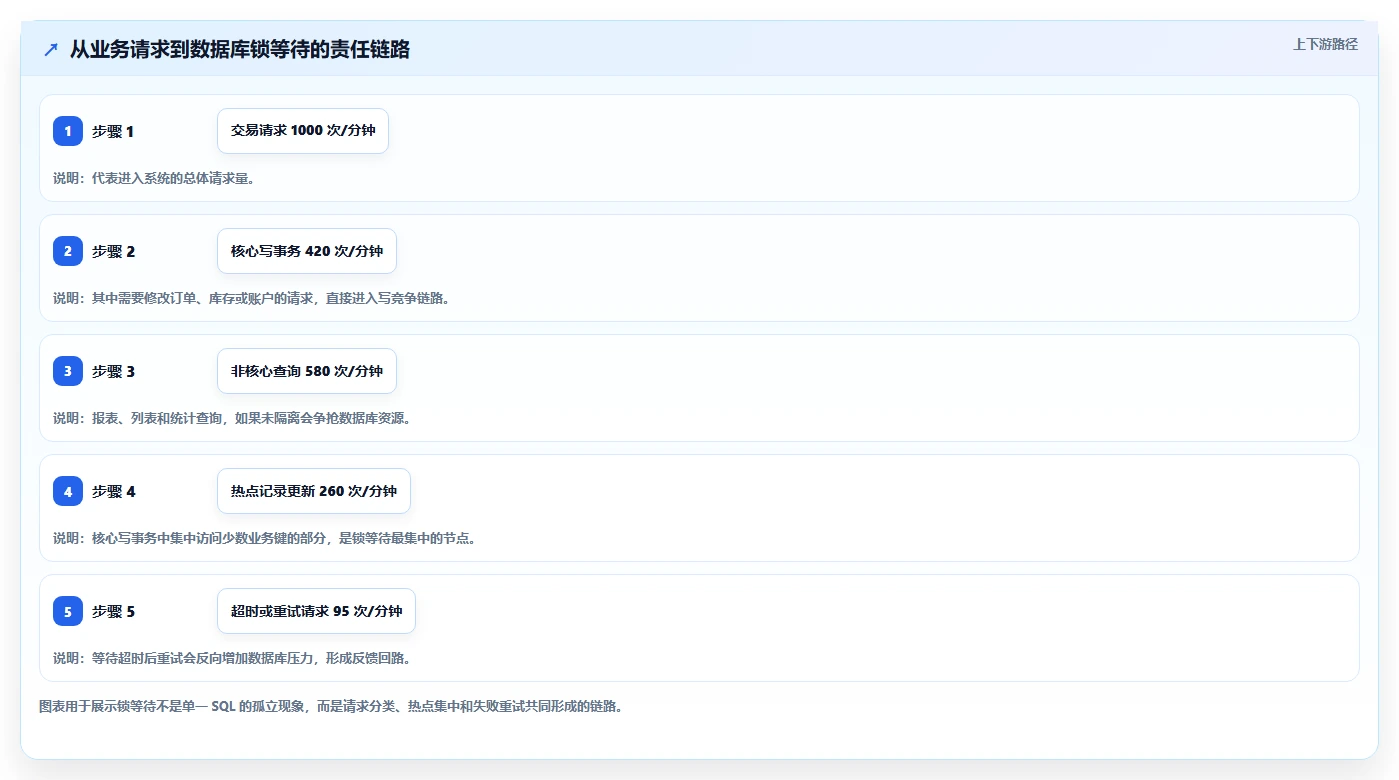
Task: Click the arrow icon beside the chart title
Action: click(51, 49)
